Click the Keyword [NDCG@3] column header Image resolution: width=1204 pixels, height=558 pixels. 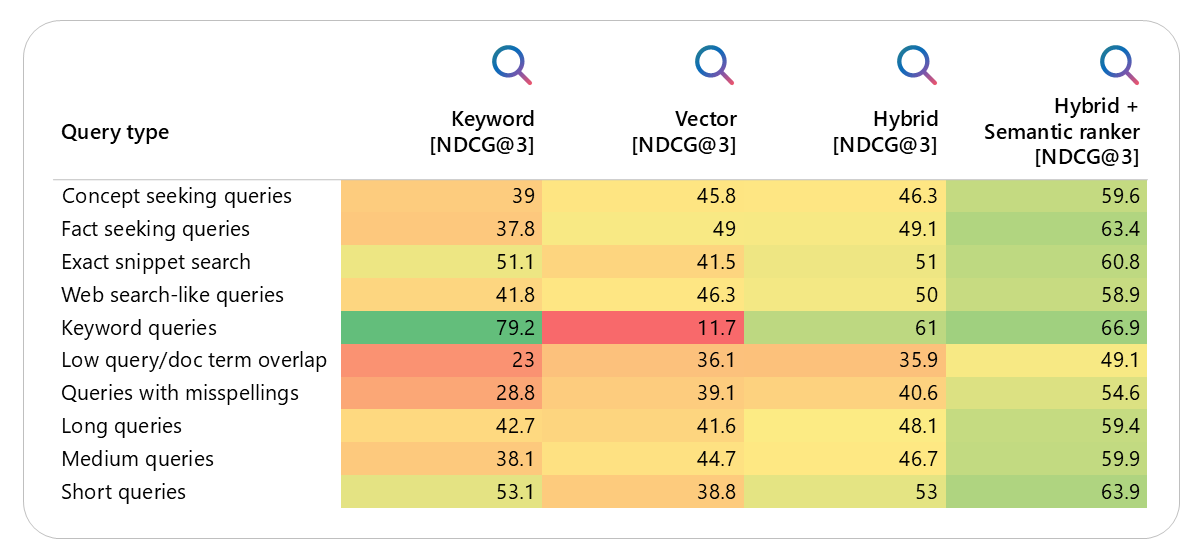coord(482,132)
